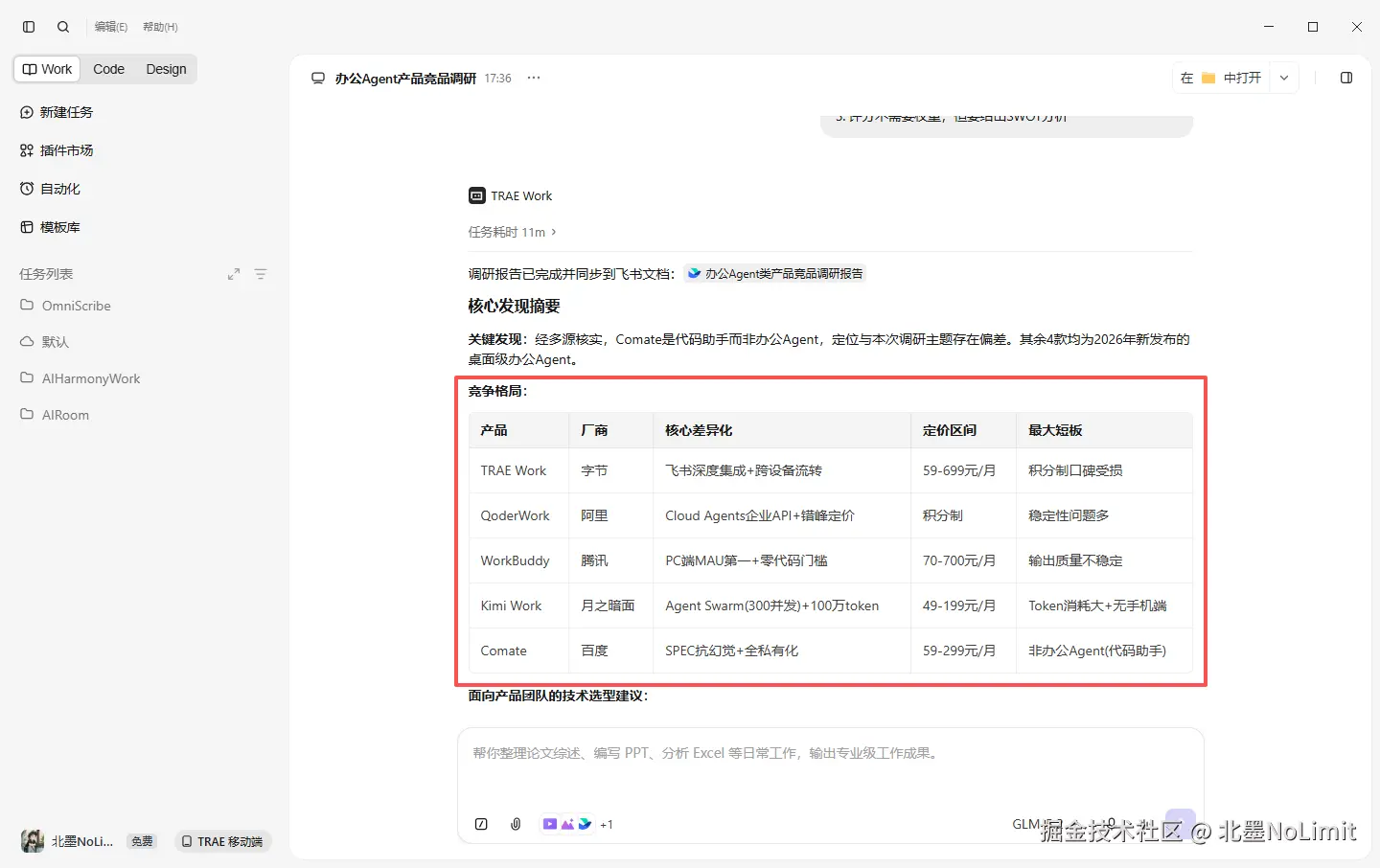
Task: Click the slash command icon in input bar
Action: pos(481,824)
